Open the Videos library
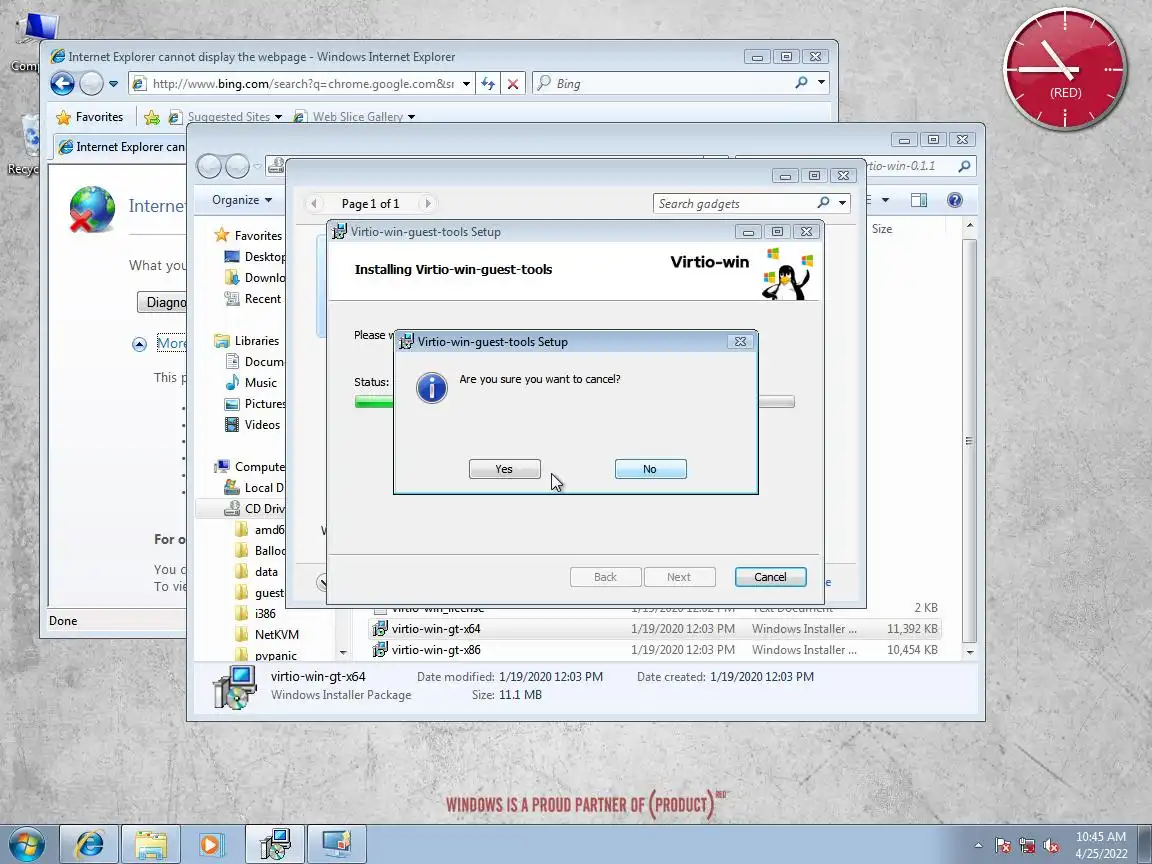This screenshot has height=864, width=1152. pos(252,425)
